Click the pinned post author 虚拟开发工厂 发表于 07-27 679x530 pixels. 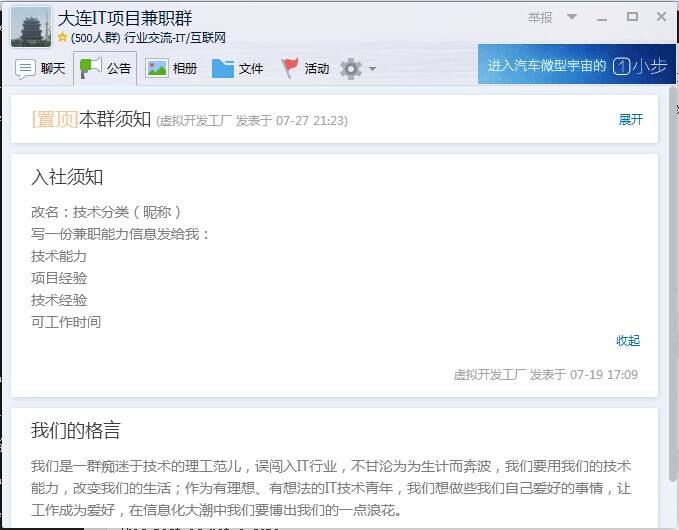pyautogui.click(x=252, y=120)
